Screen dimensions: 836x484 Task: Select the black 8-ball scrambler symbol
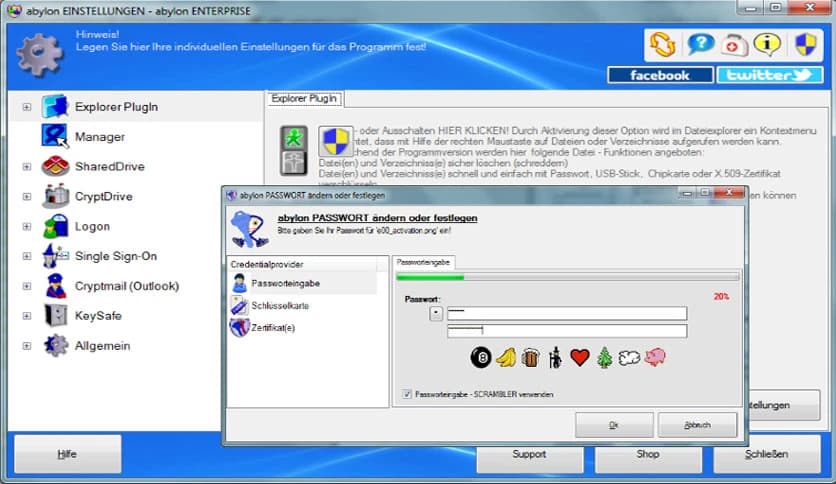479,357
